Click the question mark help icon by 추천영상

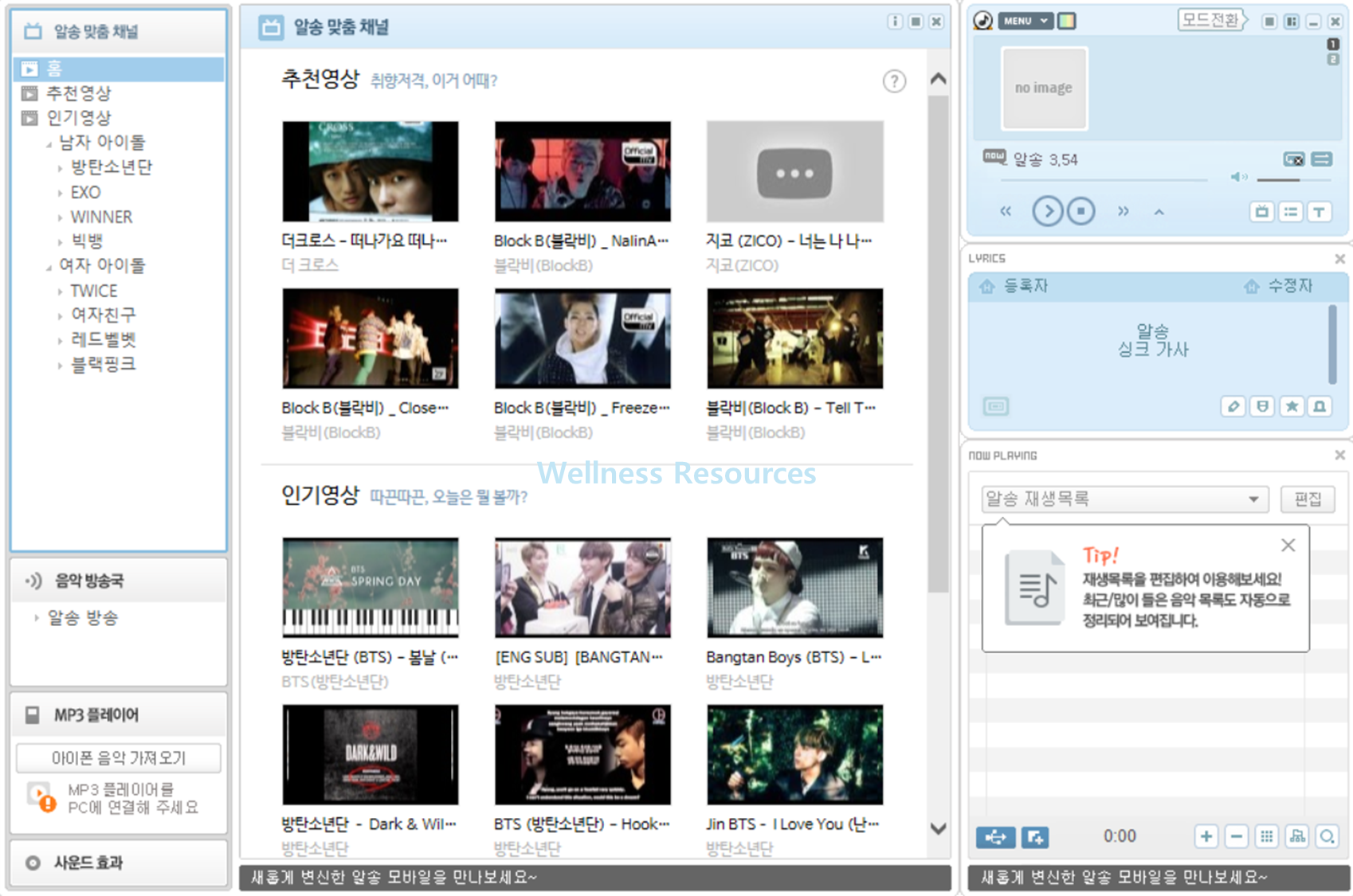894,81
